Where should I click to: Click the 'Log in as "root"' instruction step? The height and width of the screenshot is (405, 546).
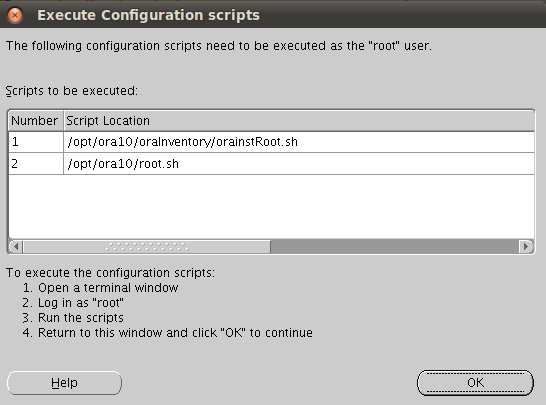[73, 303]
